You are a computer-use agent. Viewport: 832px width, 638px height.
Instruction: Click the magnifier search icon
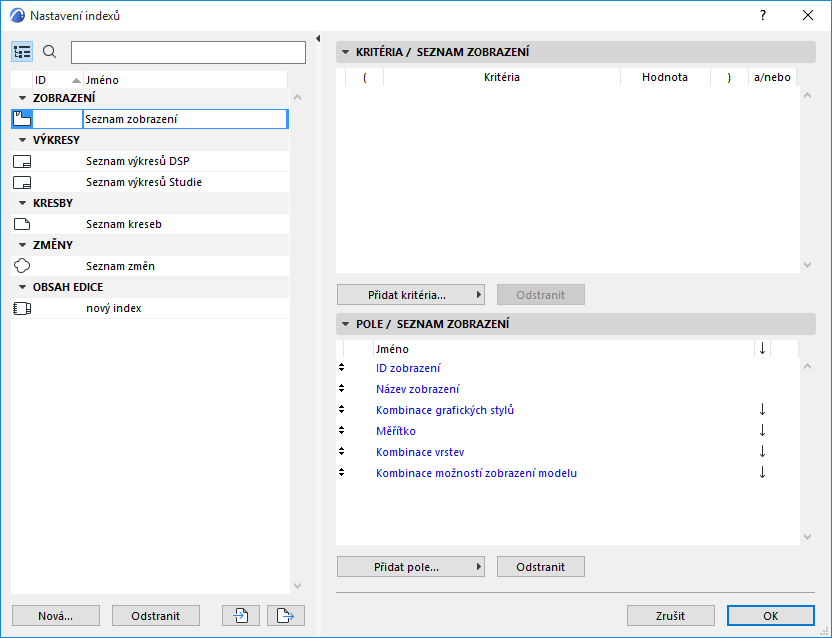pos(49,52)
